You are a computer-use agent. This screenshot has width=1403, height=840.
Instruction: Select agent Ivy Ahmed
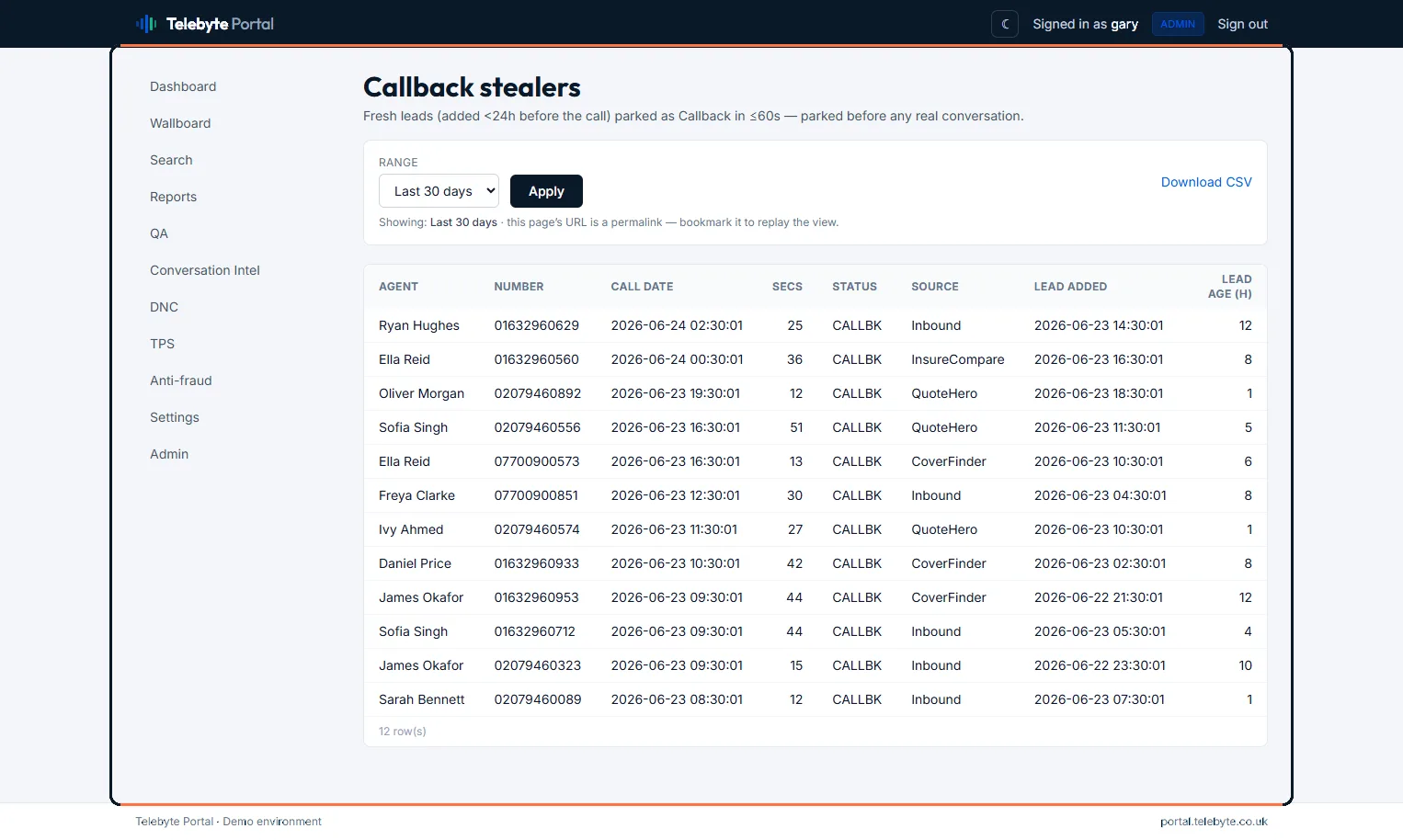coord(411,529)
